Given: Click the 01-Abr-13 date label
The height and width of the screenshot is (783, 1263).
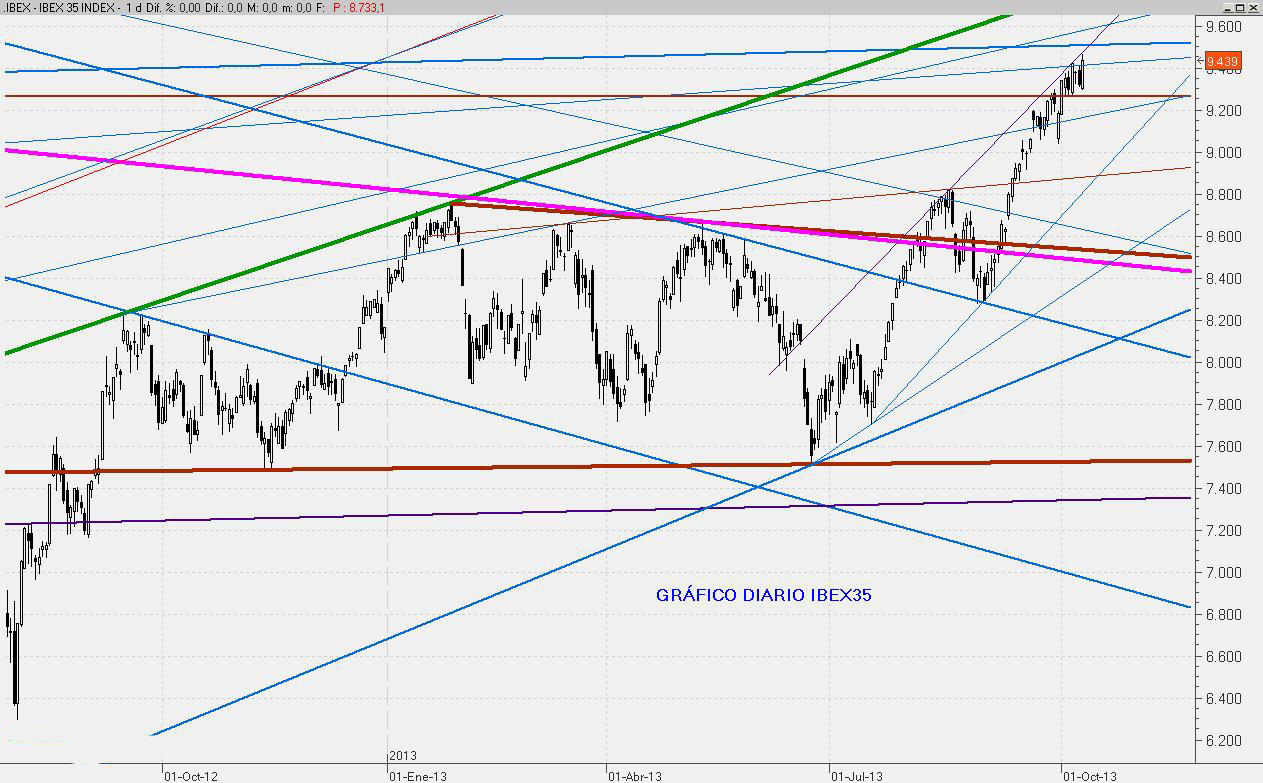Looking at the screenshot, I should click(636, 775).
